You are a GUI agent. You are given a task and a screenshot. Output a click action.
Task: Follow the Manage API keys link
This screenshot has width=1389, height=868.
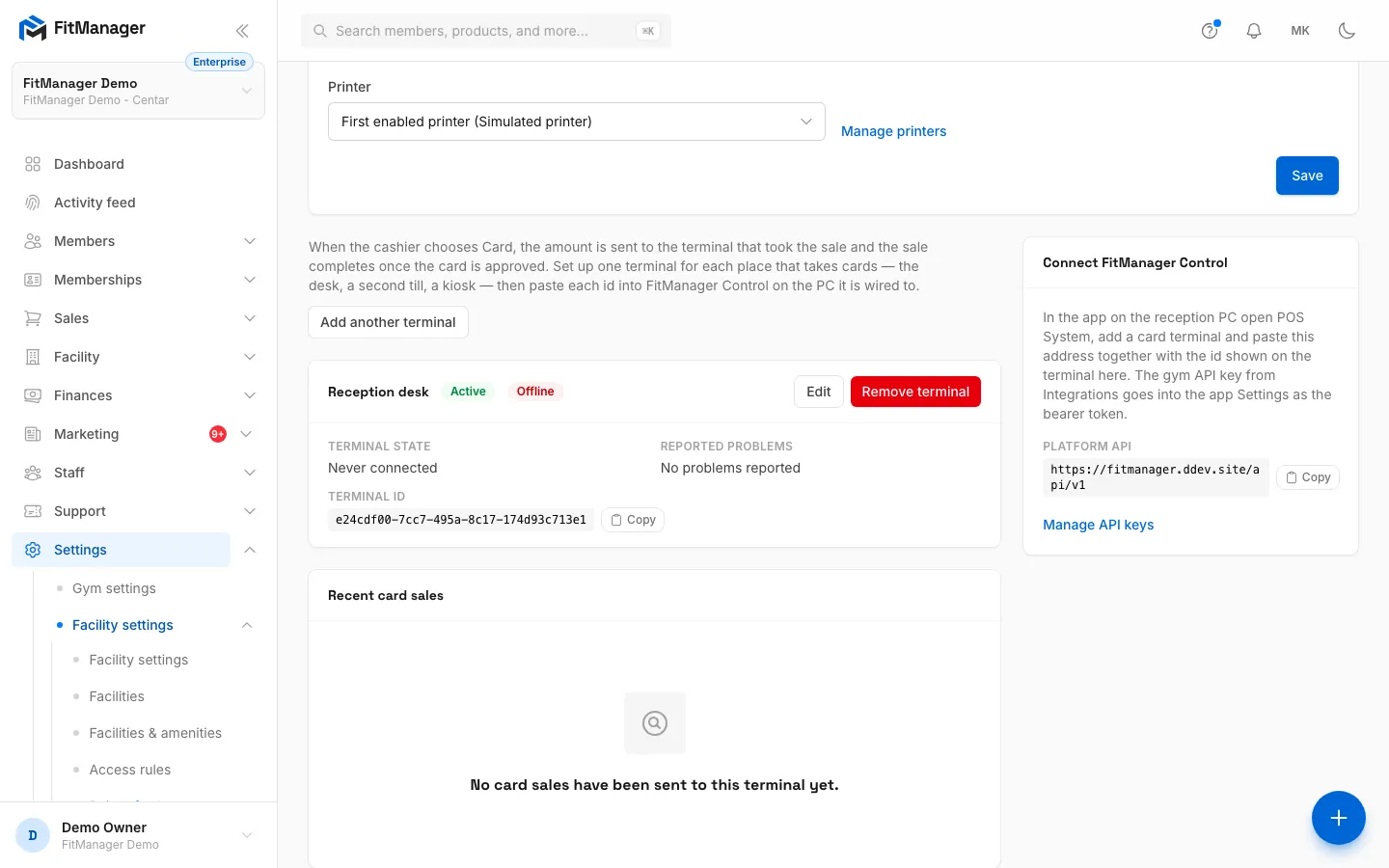pyautogui.click(x=1098, y=525)
